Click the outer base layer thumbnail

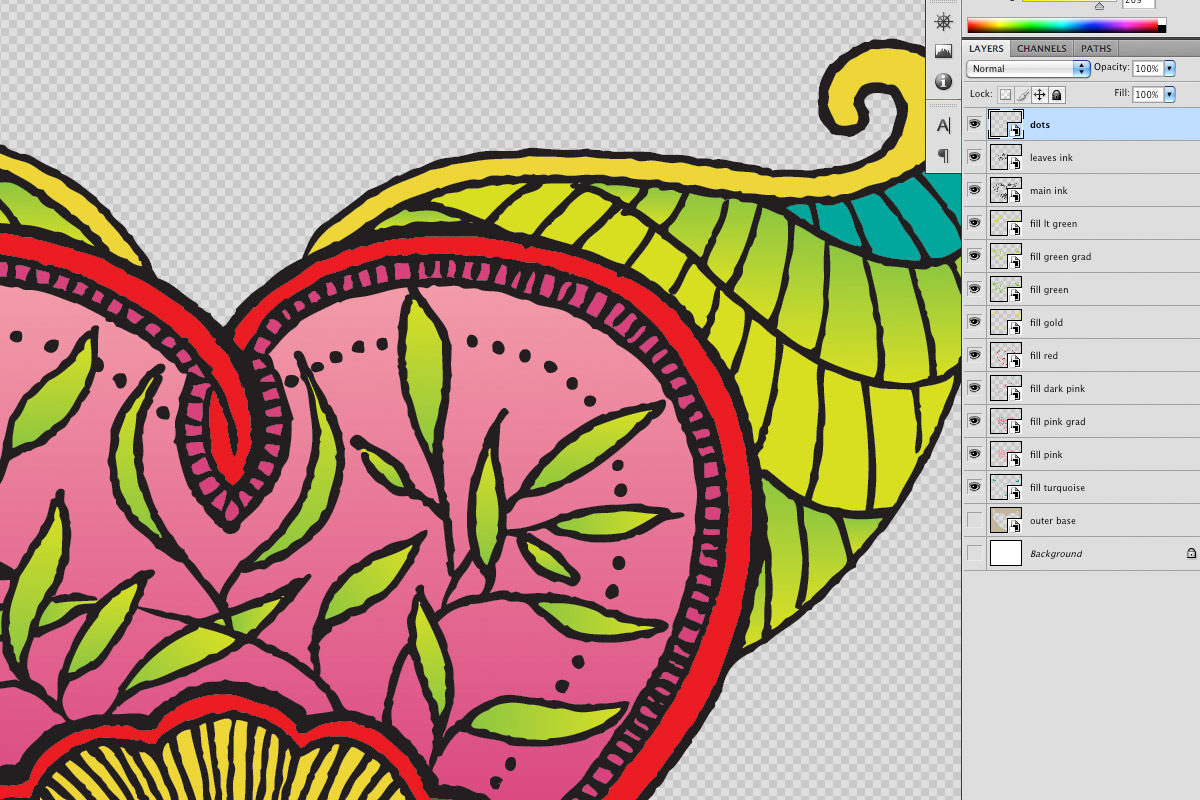pyautogui.click(x=1005, y=520)
